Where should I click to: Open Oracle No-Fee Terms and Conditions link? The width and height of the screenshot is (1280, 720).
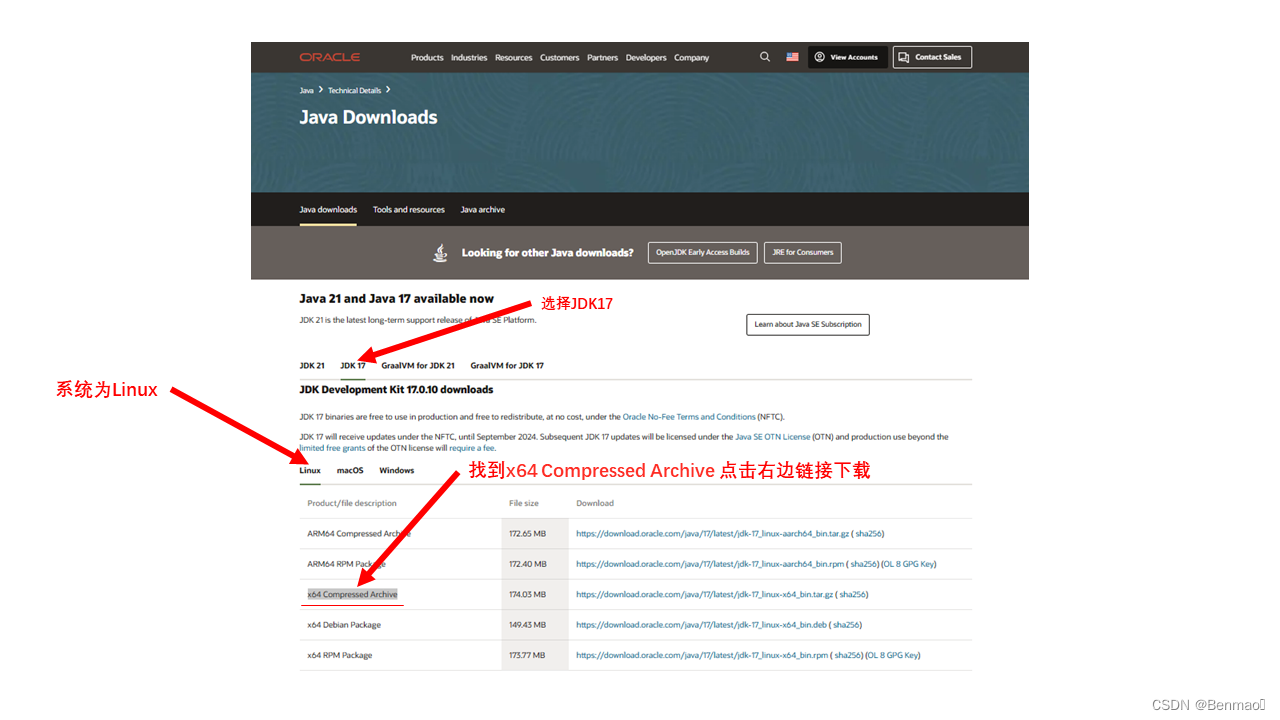coord(689,417)
